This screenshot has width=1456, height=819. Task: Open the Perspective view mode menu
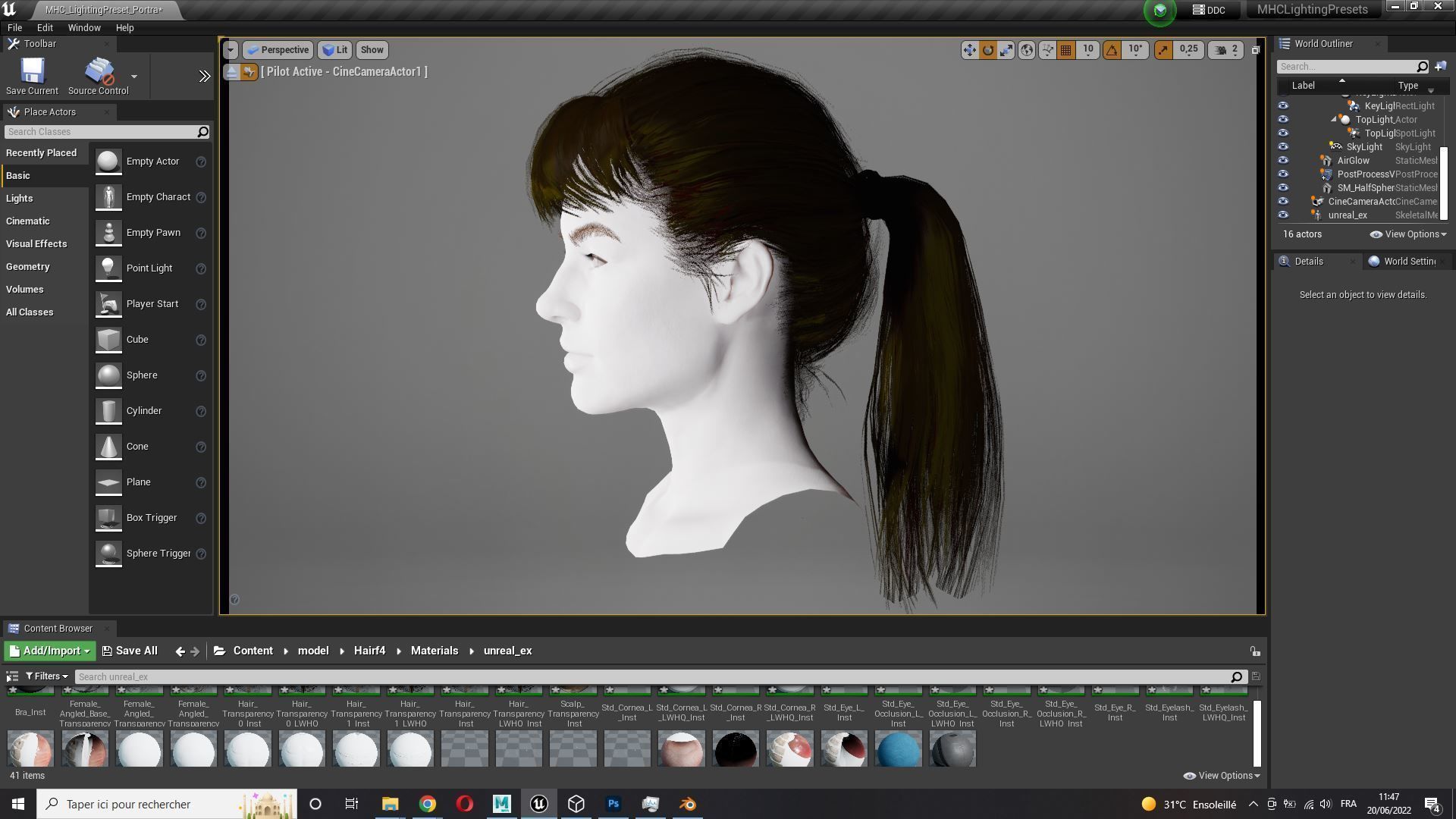click(278, 50)
